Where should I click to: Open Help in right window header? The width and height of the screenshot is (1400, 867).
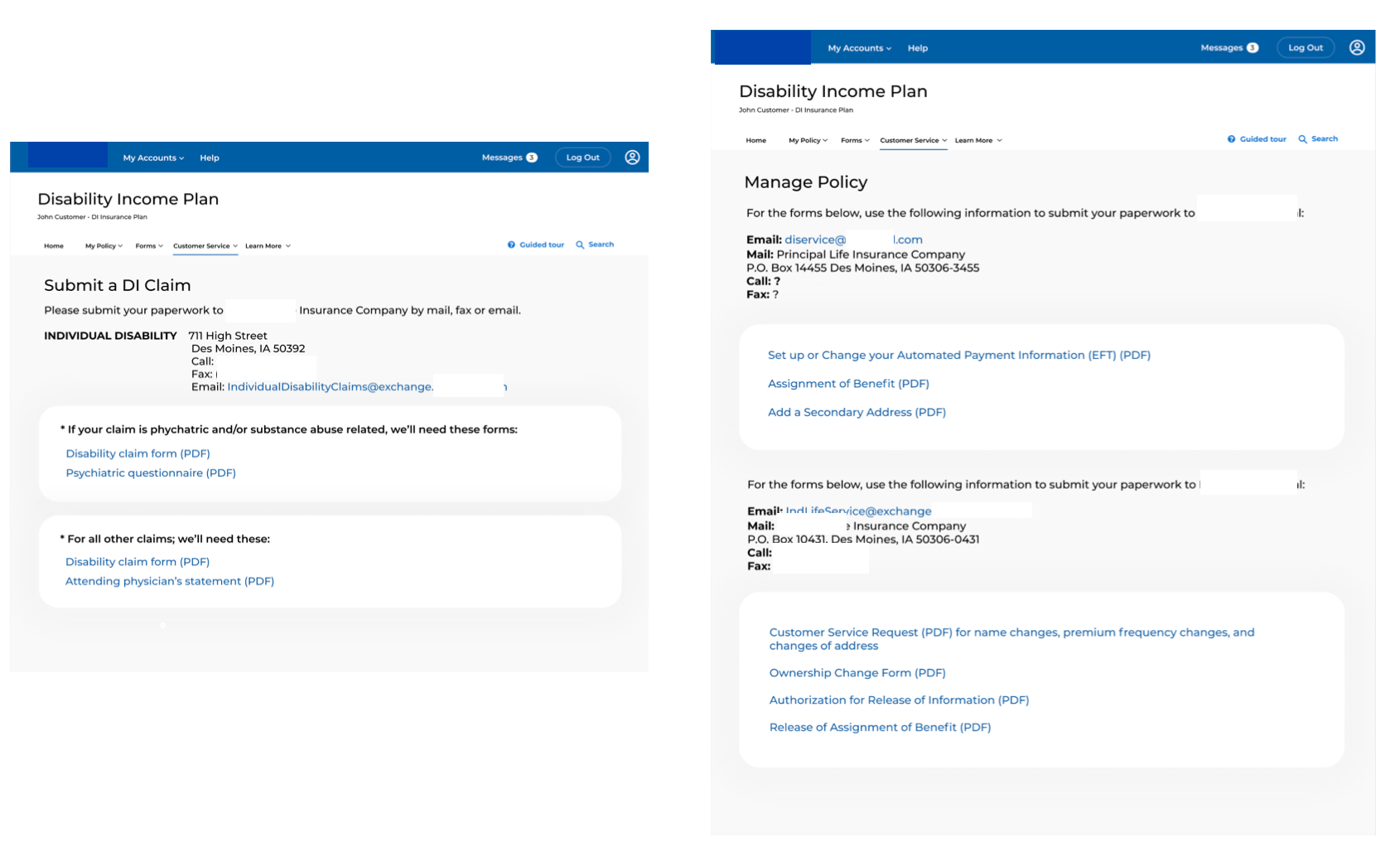coord(918,48)
